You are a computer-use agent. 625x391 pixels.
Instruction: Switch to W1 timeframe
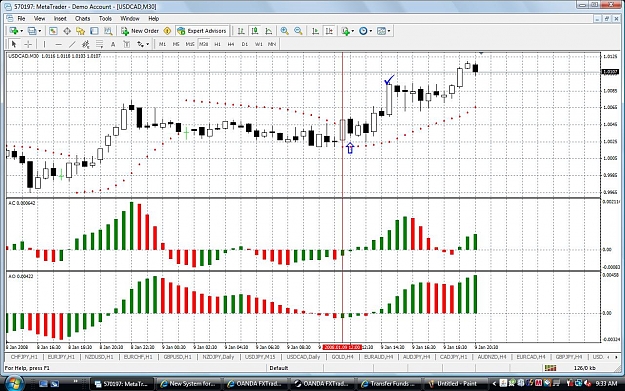click(259, 44)
